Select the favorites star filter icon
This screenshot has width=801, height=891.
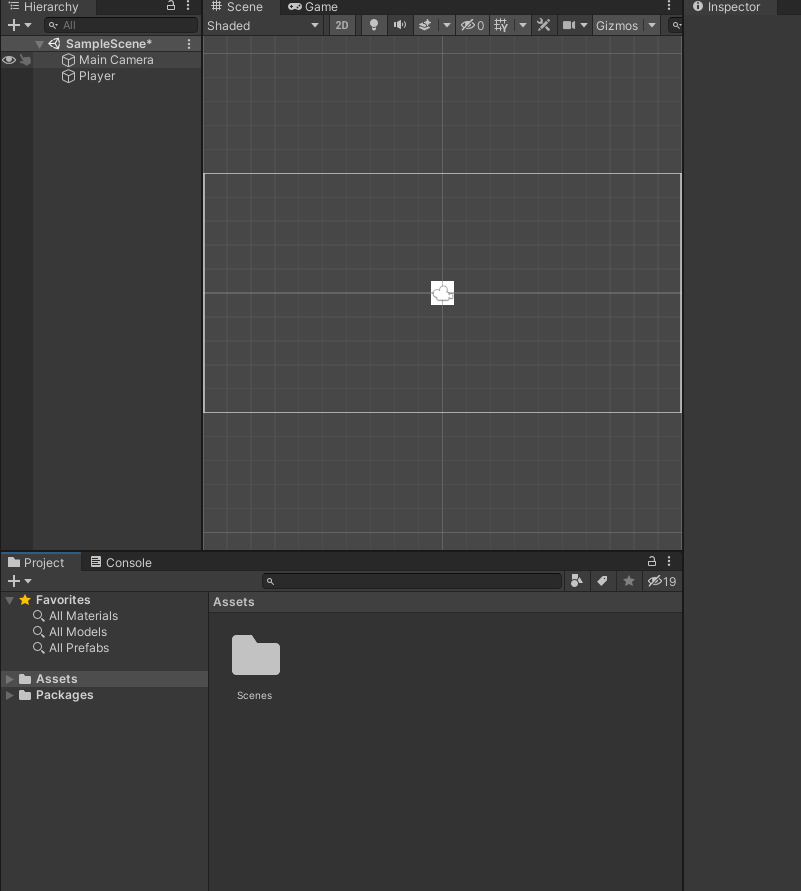(628, 581)
